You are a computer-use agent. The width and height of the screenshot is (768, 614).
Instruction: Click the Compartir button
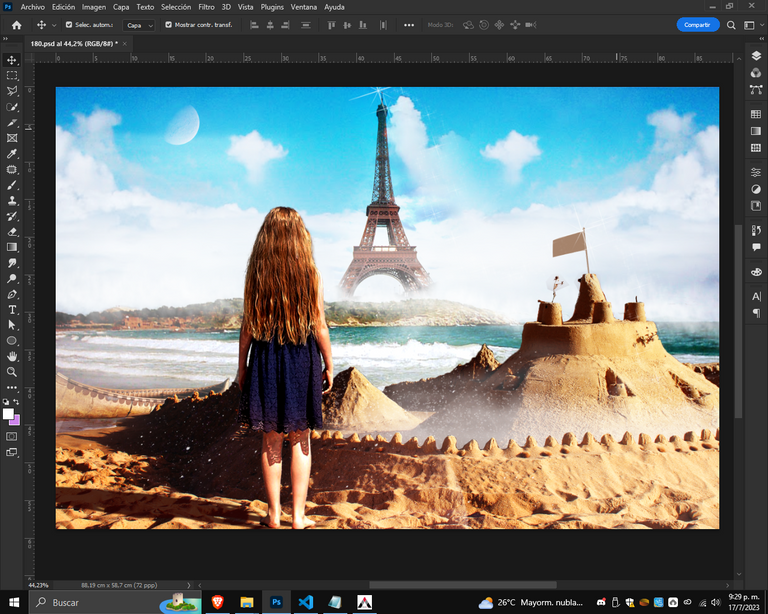click(x=697, y=25)
